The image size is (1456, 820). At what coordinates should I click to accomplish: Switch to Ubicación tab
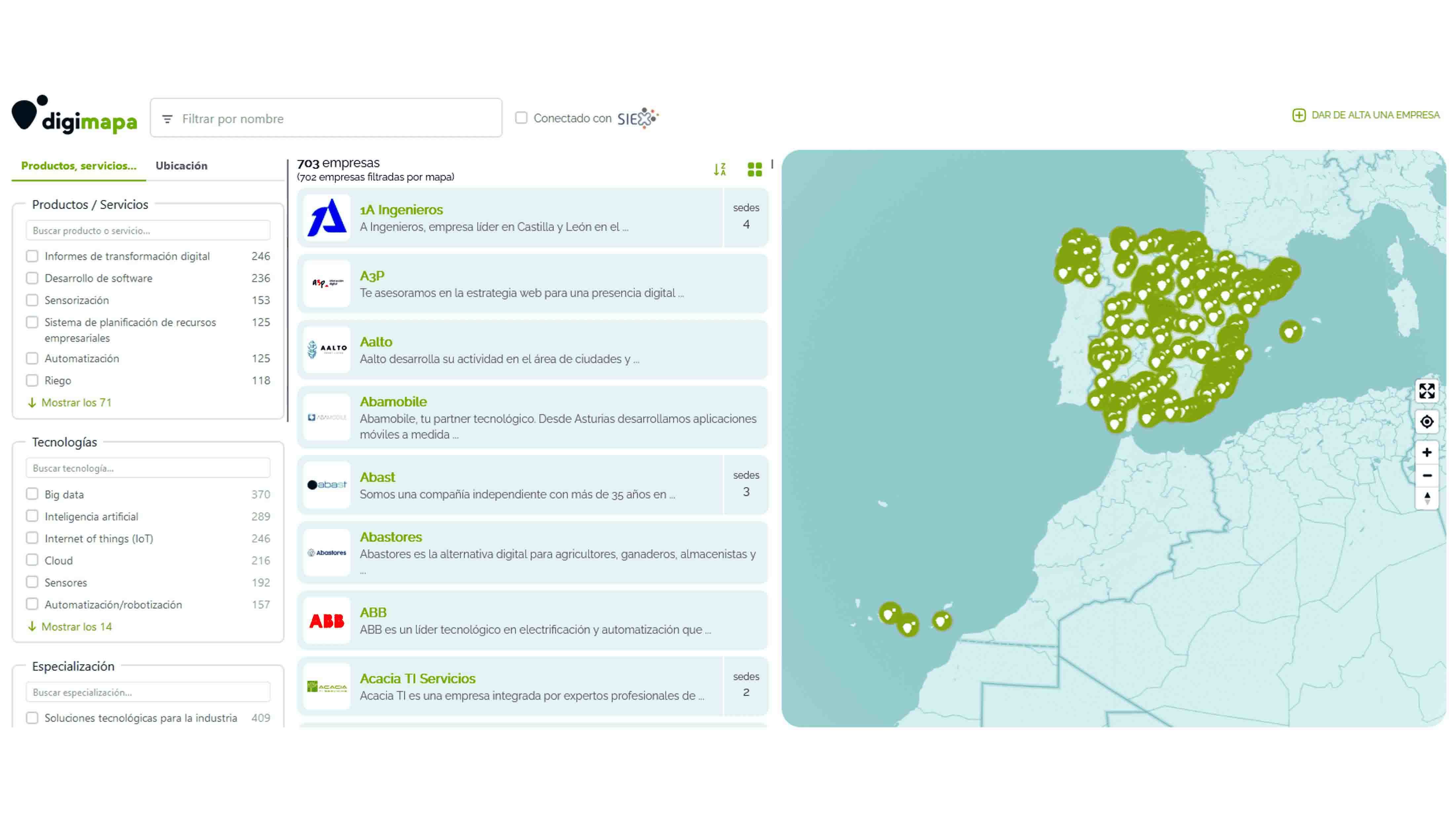pyautogui.click(x=181, y=166)
